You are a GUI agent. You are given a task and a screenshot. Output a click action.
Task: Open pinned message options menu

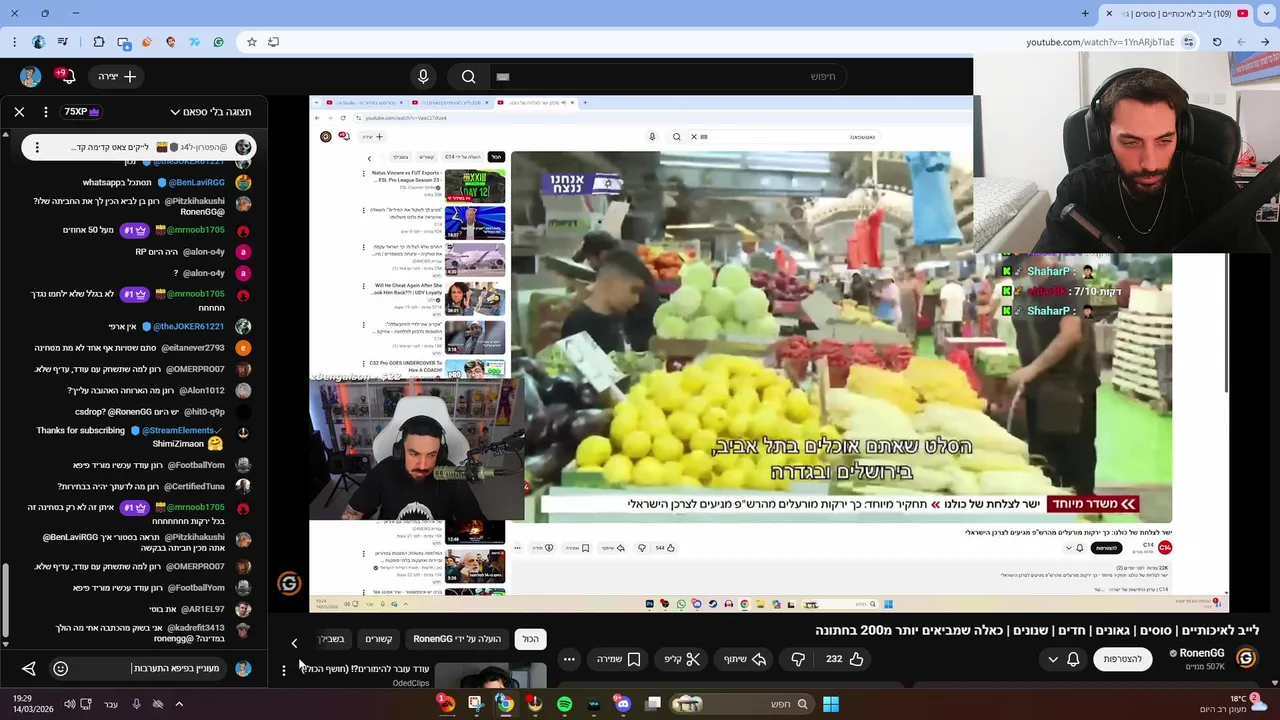37,147
